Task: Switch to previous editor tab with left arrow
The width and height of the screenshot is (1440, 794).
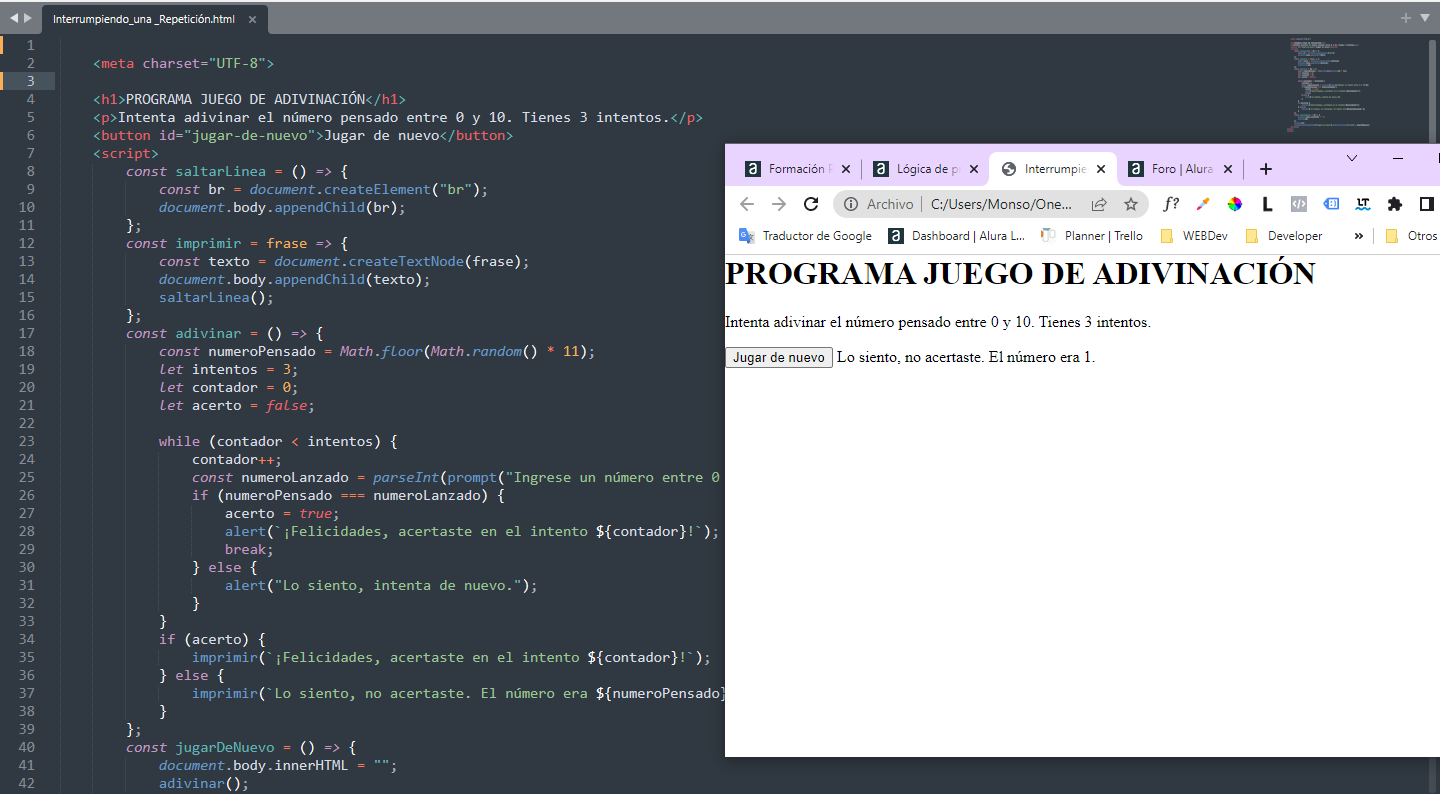Action: tap(14, 18)
